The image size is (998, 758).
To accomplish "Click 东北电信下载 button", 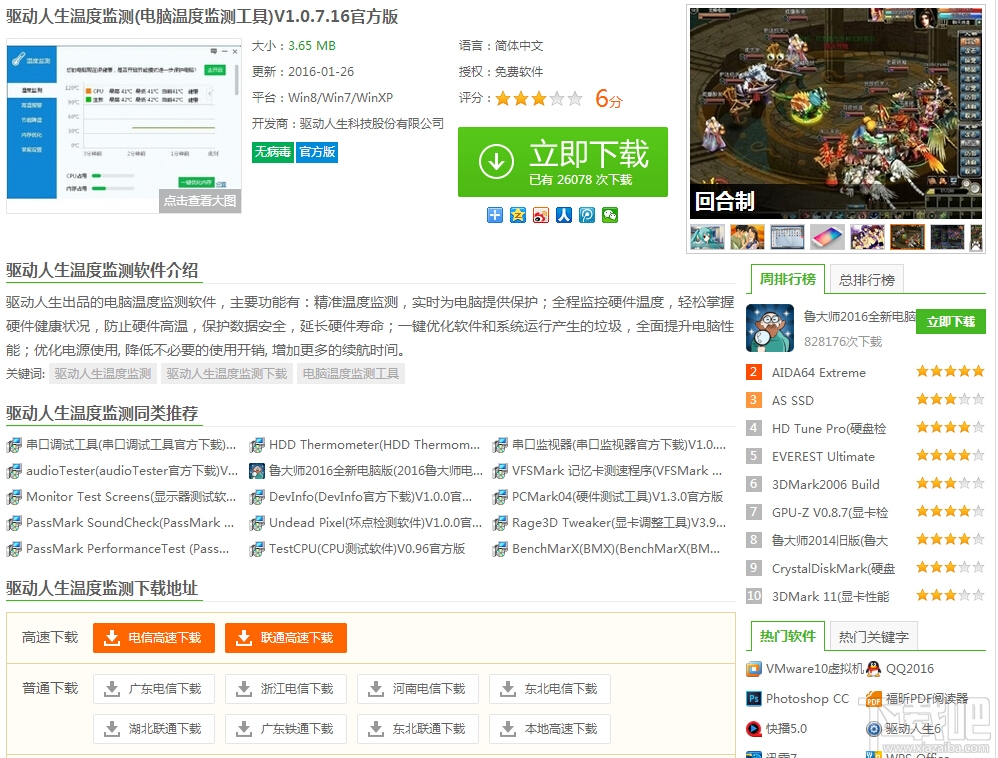I will pos(550,689).
